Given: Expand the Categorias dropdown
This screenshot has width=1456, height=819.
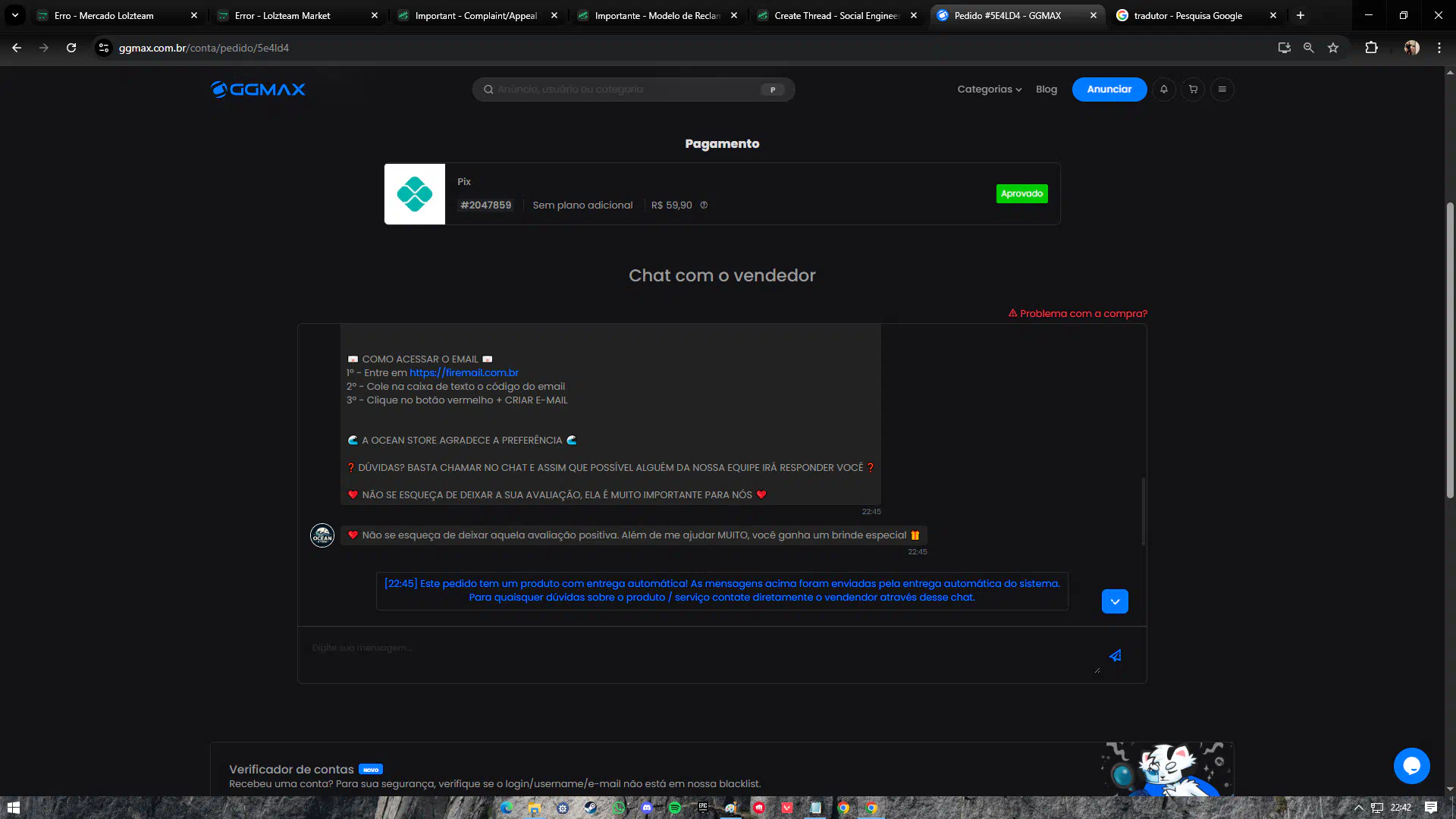Looking at the screenshot, I should 989,89.
